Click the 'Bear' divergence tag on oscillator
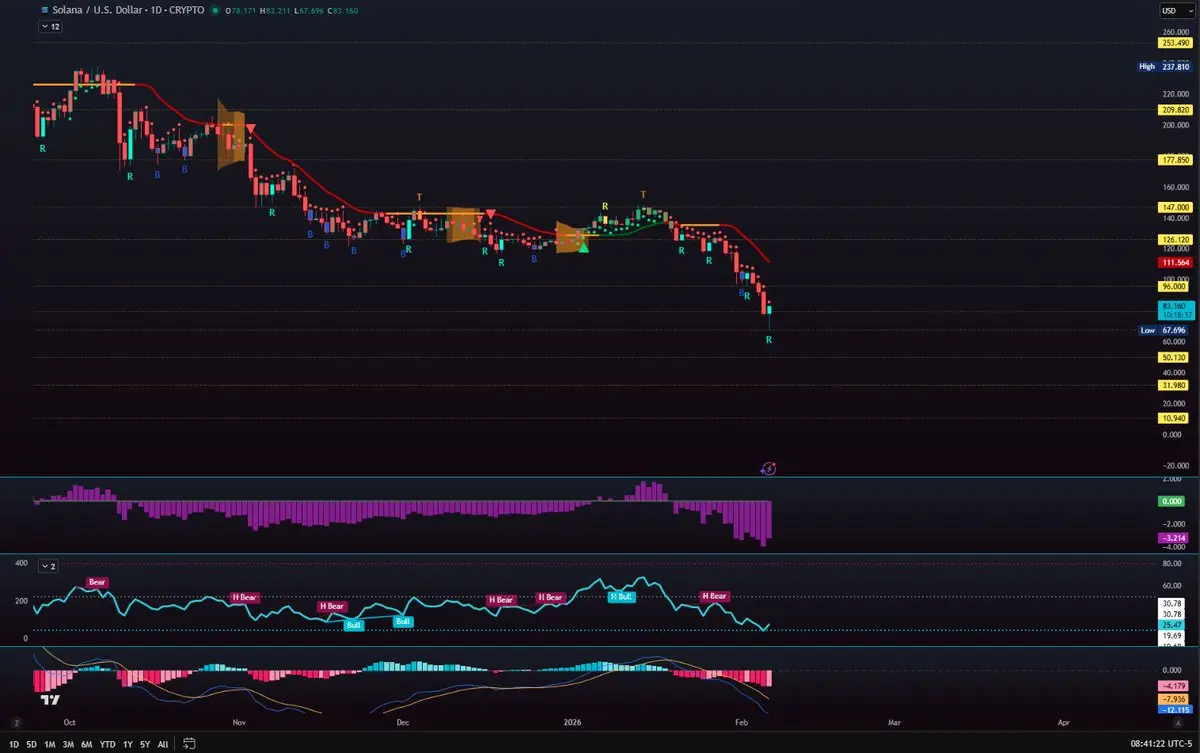 97,581
